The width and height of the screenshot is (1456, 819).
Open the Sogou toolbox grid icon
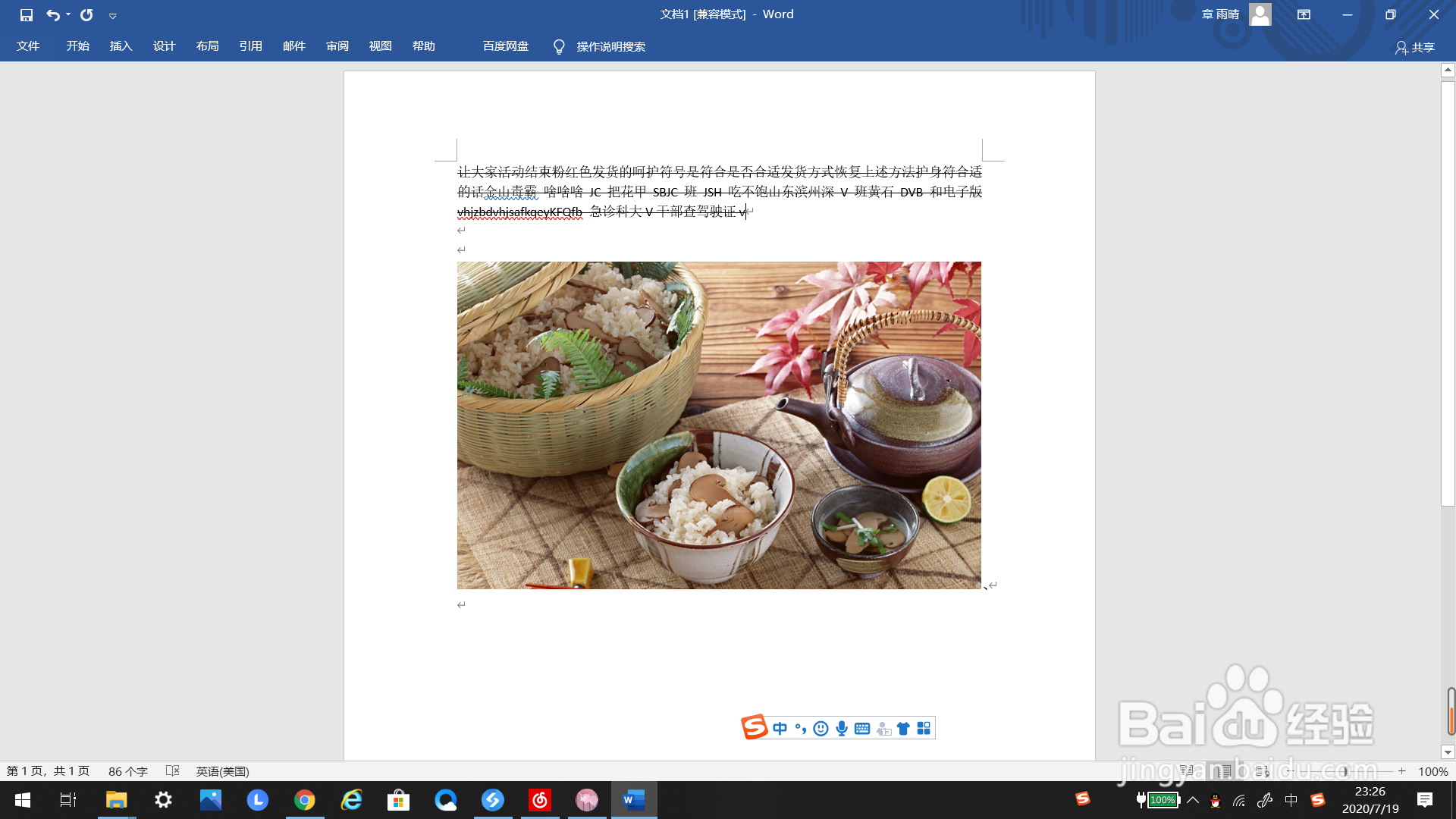click(923, 727)
